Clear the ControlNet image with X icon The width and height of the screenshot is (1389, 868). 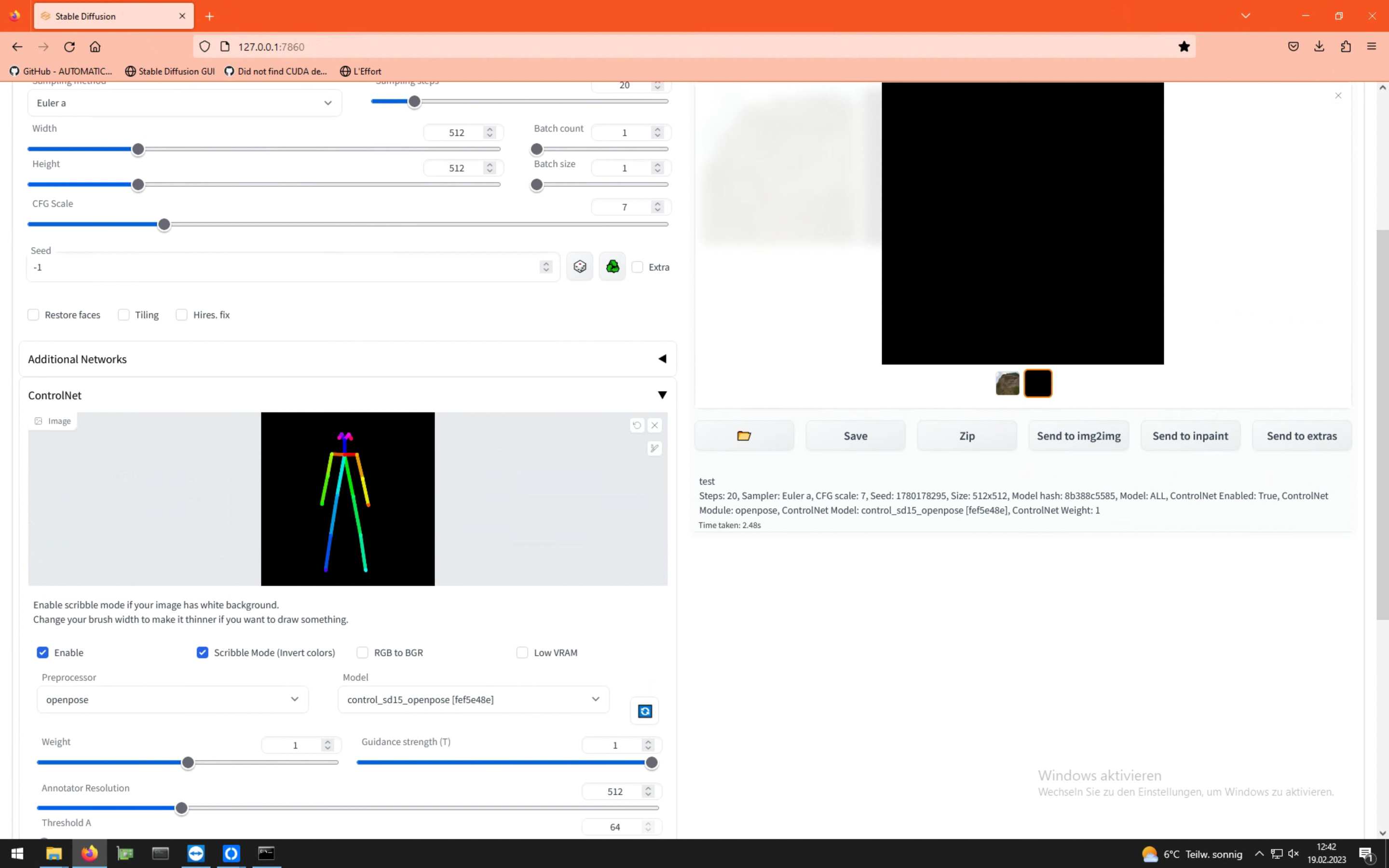tap(655, 425)
